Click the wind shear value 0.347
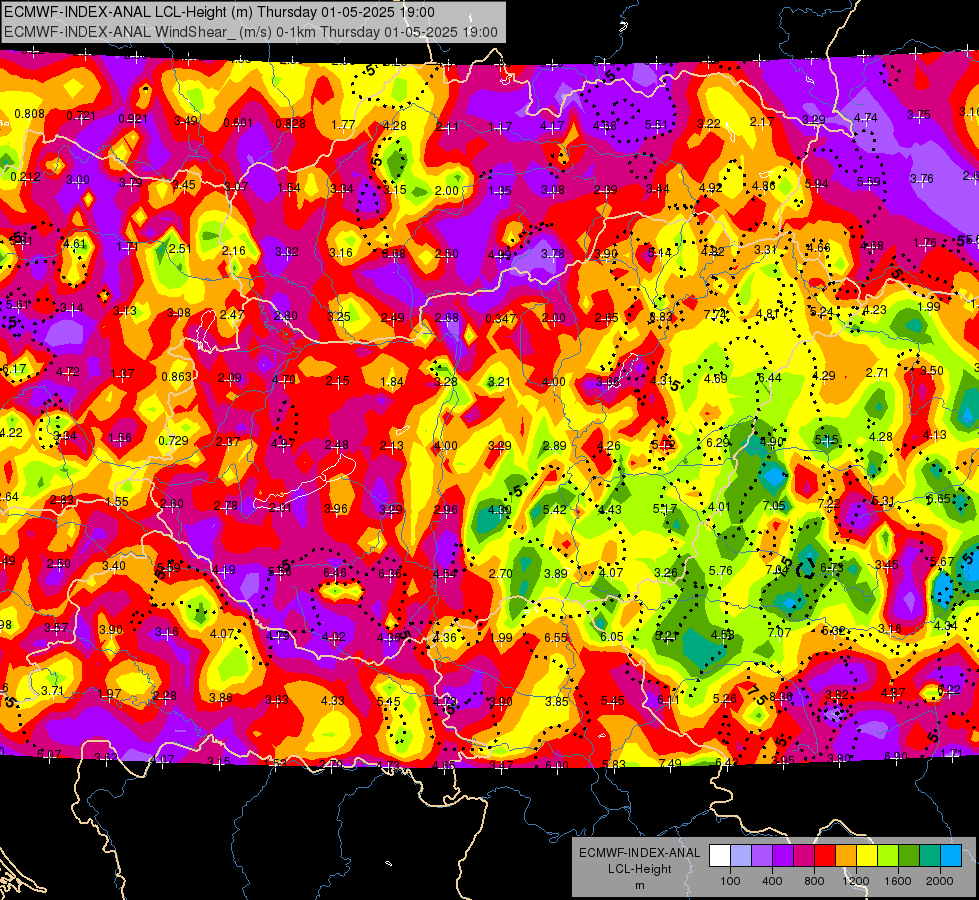The image size is (979, 900). coord(501,319)
